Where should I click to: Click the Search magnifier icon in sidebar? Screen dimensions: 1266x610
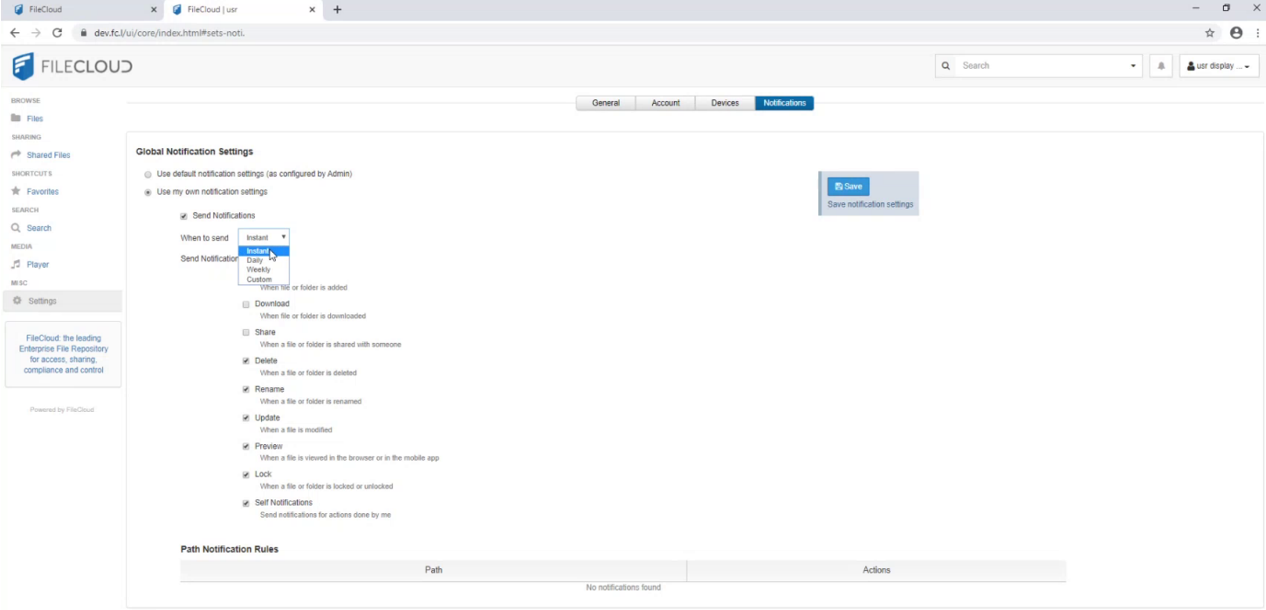pyautogui.click(x=16, y=228)
